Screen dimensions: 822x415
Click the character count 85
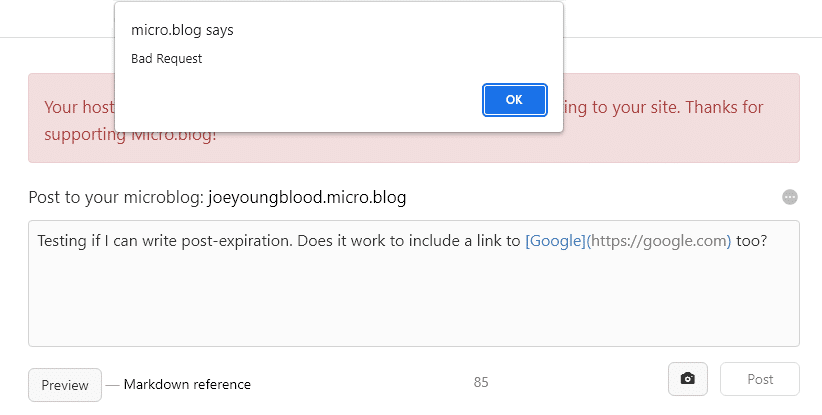[x=481, y=383]
